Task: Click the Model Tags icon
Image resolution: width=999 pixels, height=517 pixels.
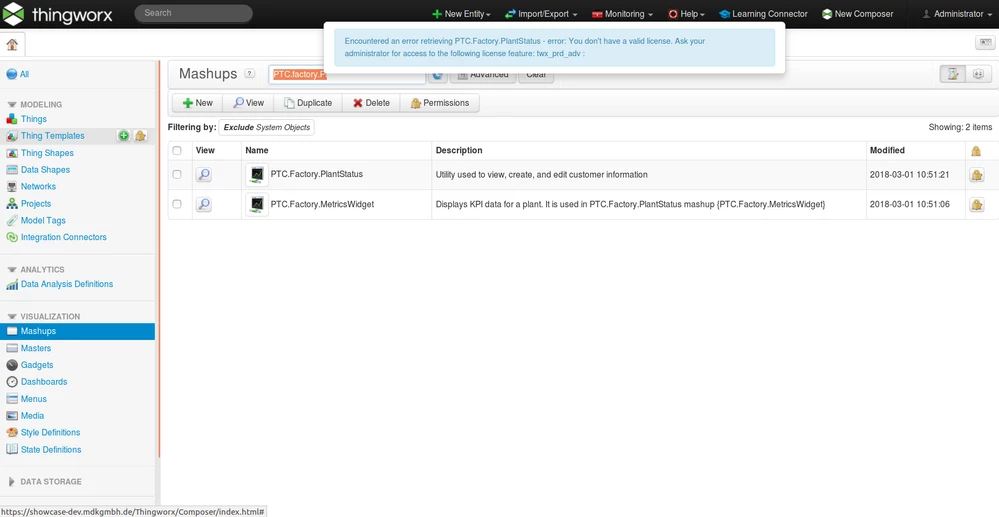Action: tap(11, 221)
